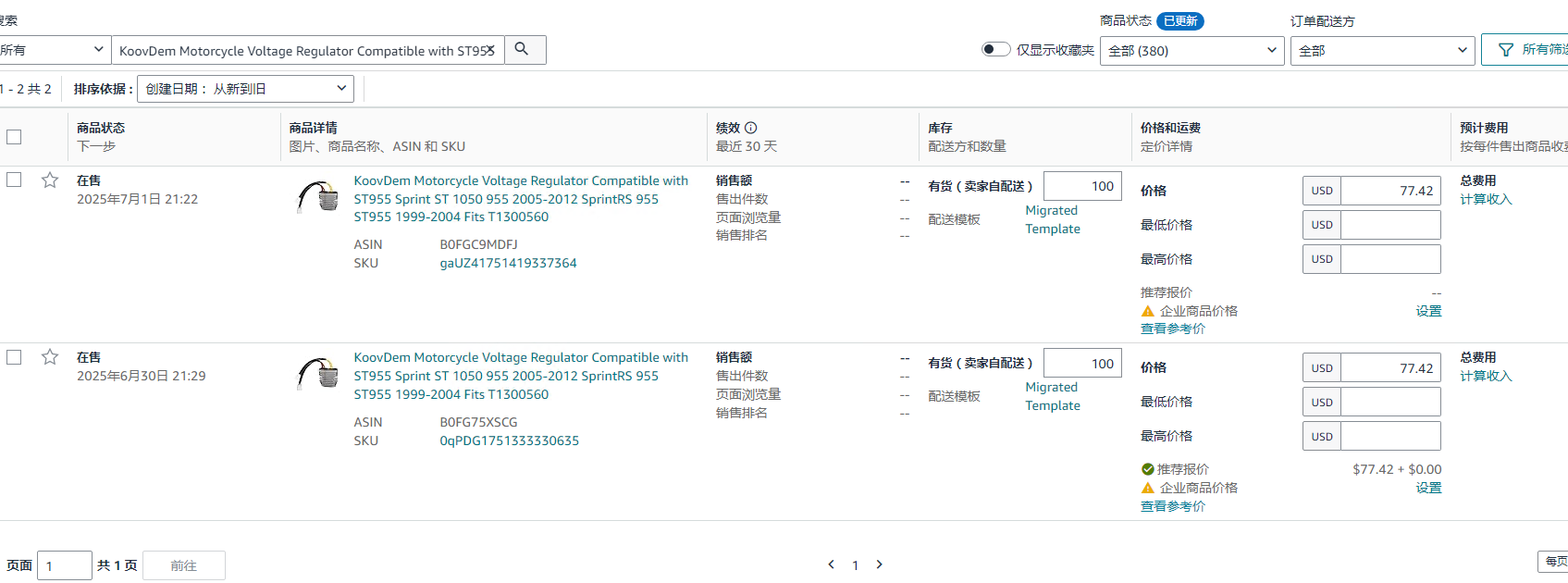Click 查看参考价 link in first row
The image size is (1568, 583).
click(x=1172, y=329)
